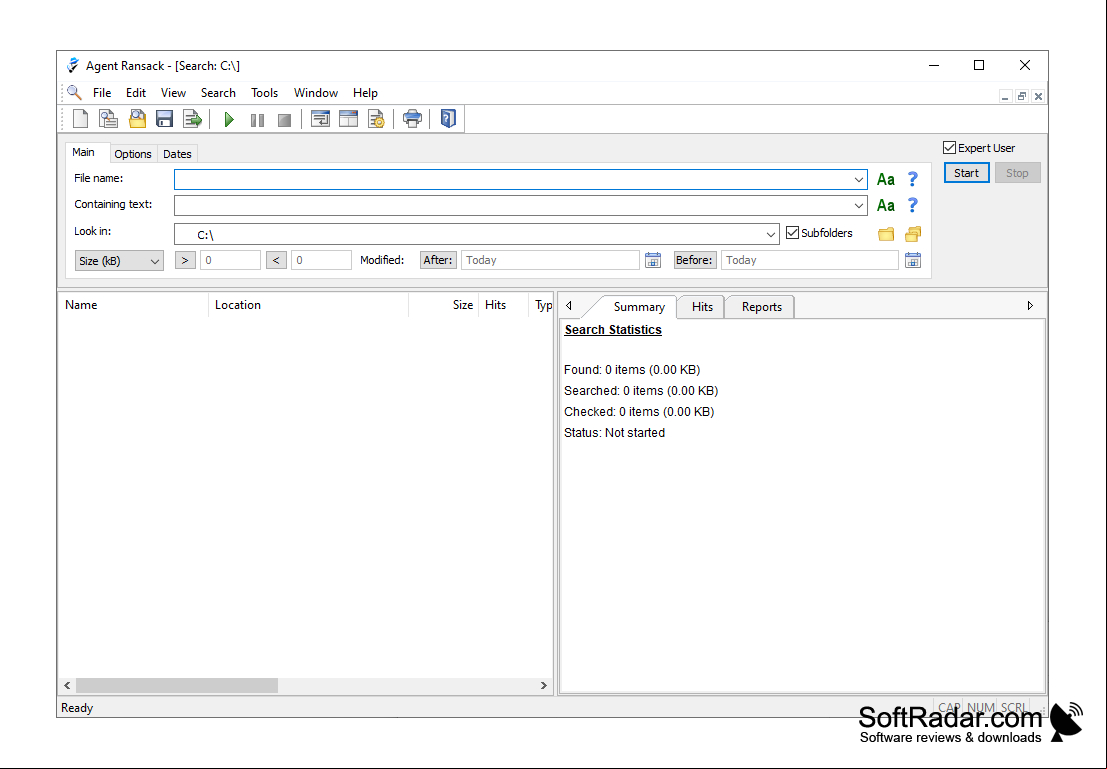1107x769 pixels.
Task: Sort results by Name column header
Action: pyautogui.click(x=133, y=305)
